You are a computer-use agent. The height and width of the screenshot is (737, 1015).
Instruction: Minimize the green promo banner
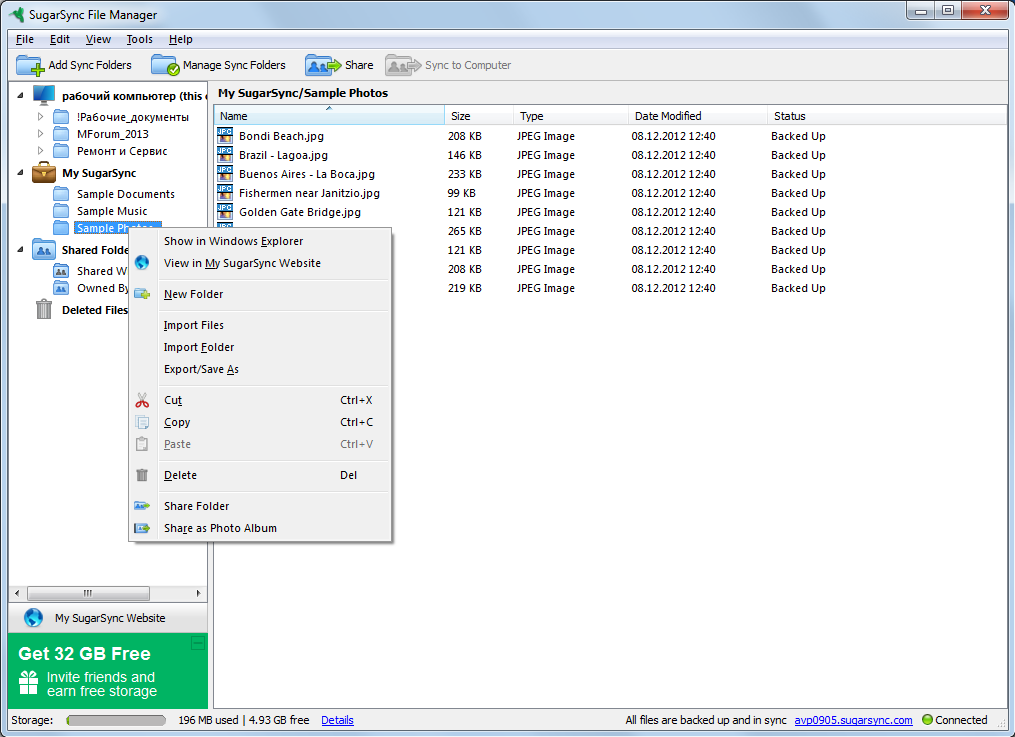point(198,643)
